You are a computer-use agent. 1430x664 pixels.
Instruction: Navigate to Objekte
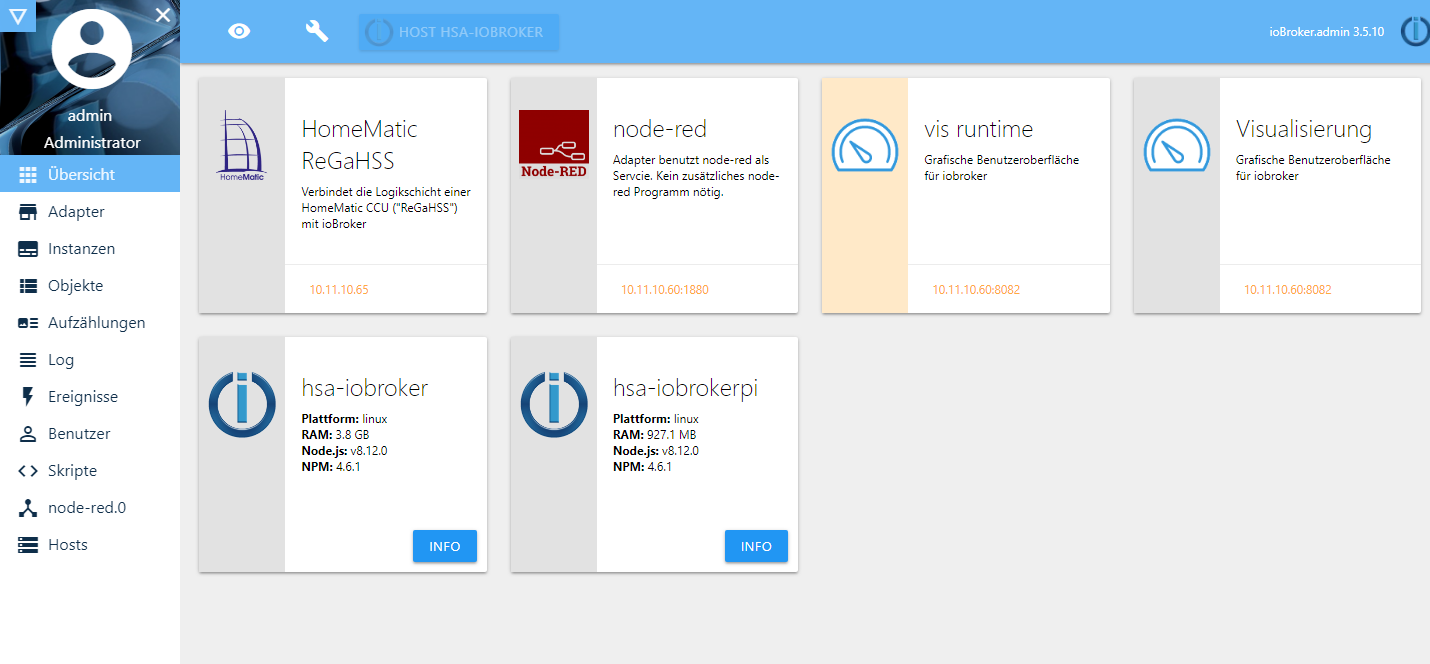coord(90,286)
